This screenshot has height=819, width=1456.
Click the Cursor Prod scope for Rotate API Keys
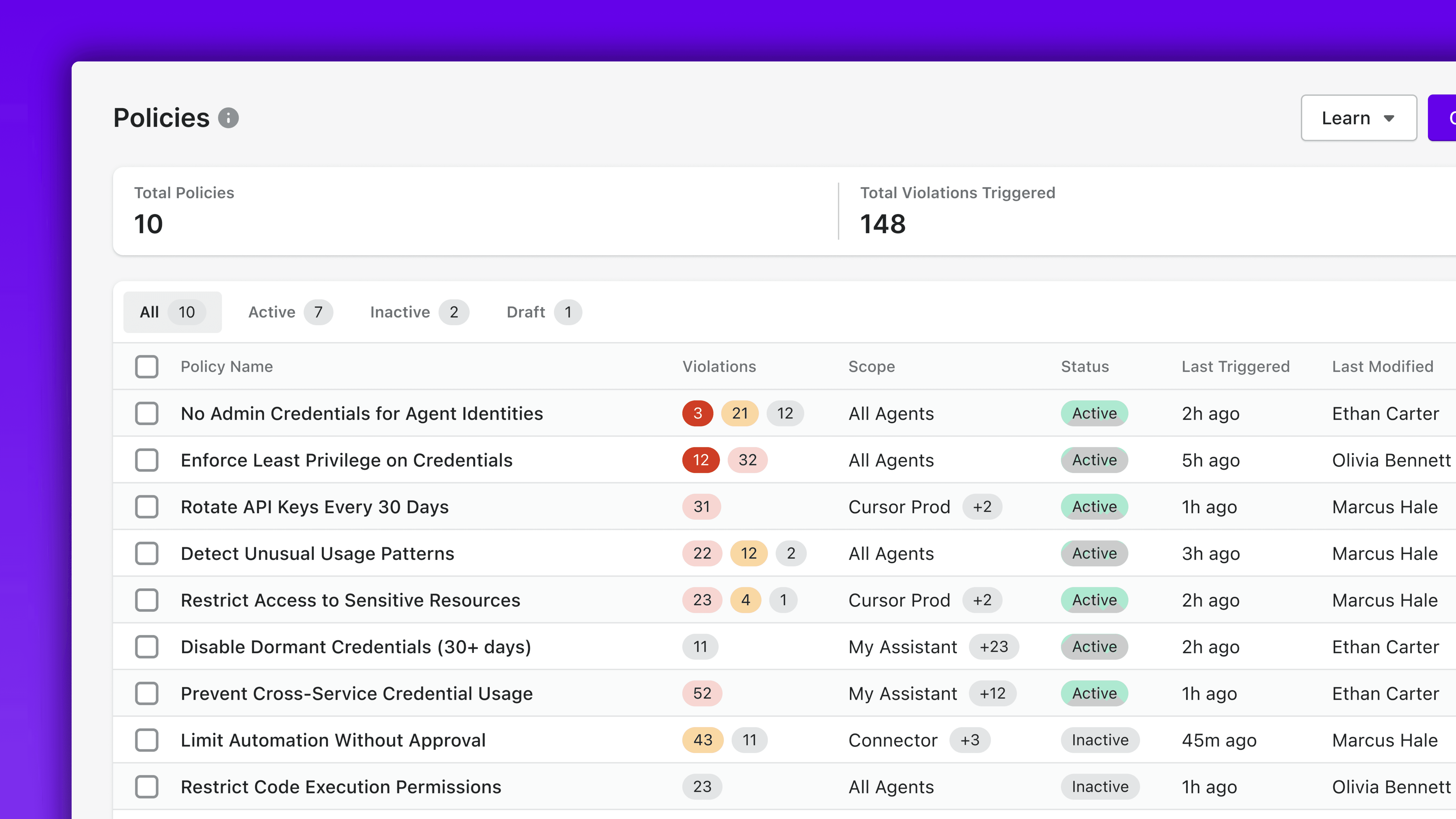point(899,507)
